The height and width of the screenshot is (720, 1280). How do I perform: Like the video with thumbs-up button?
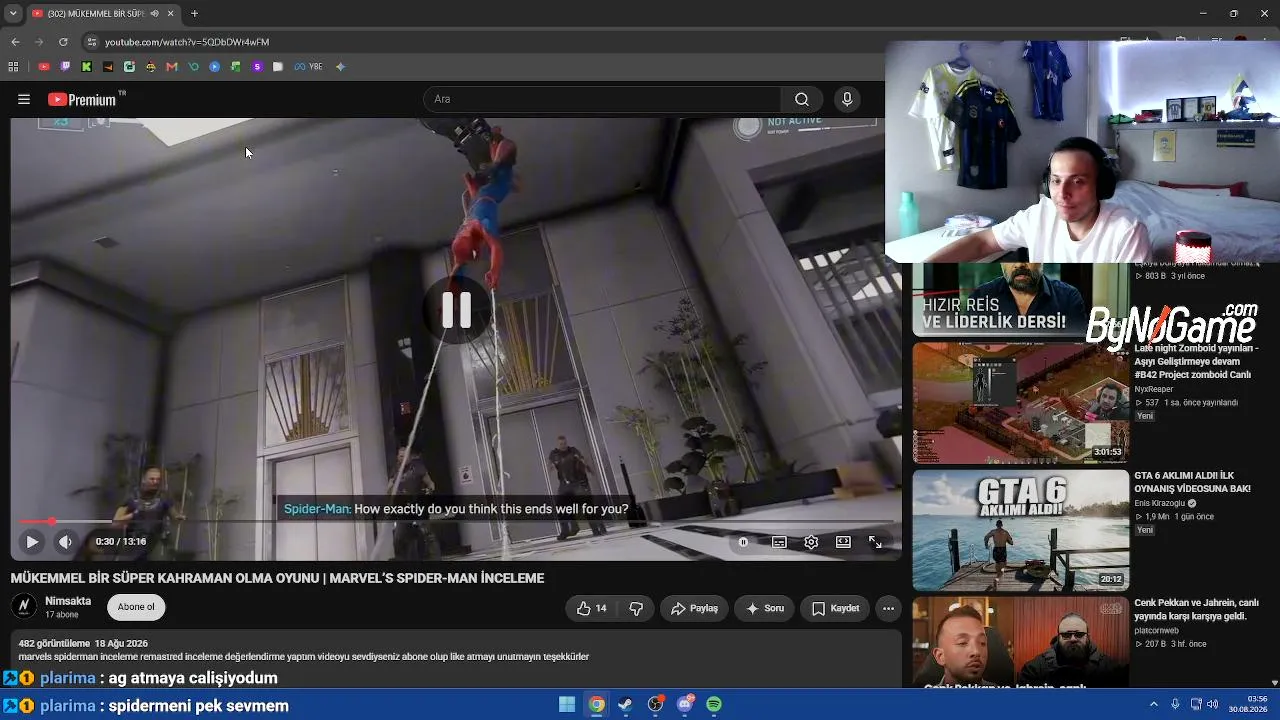[x=592, y=608]
